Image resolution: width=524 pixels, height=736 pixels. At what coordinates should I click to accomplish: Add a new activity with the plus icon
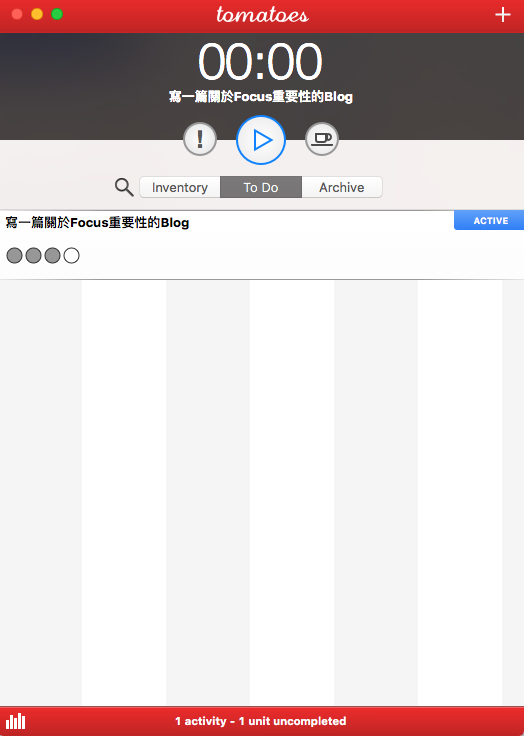point(502,15)
